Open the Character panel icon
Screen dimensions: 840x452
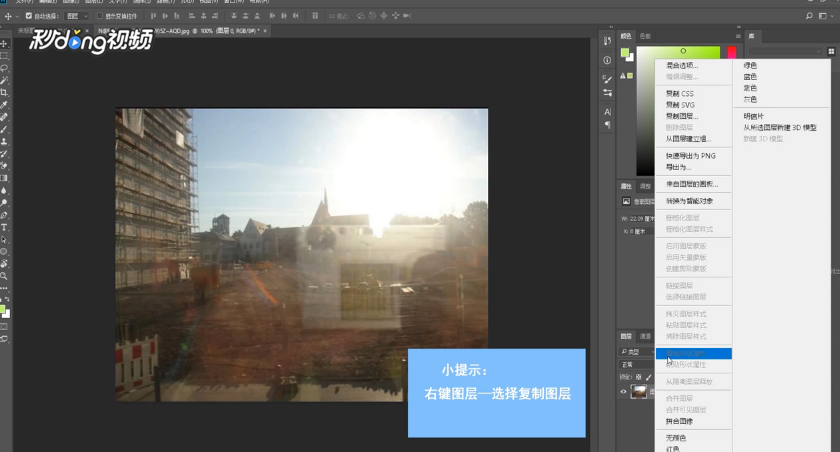607,112
